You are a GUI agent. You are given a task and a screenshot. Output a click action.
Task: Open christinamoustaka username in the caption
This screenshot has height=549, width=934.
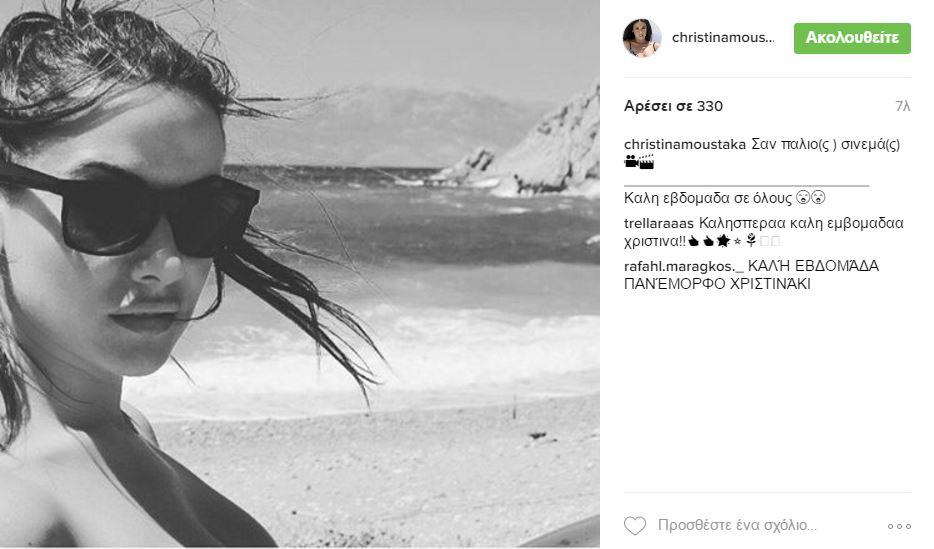[x=685, y=145]
